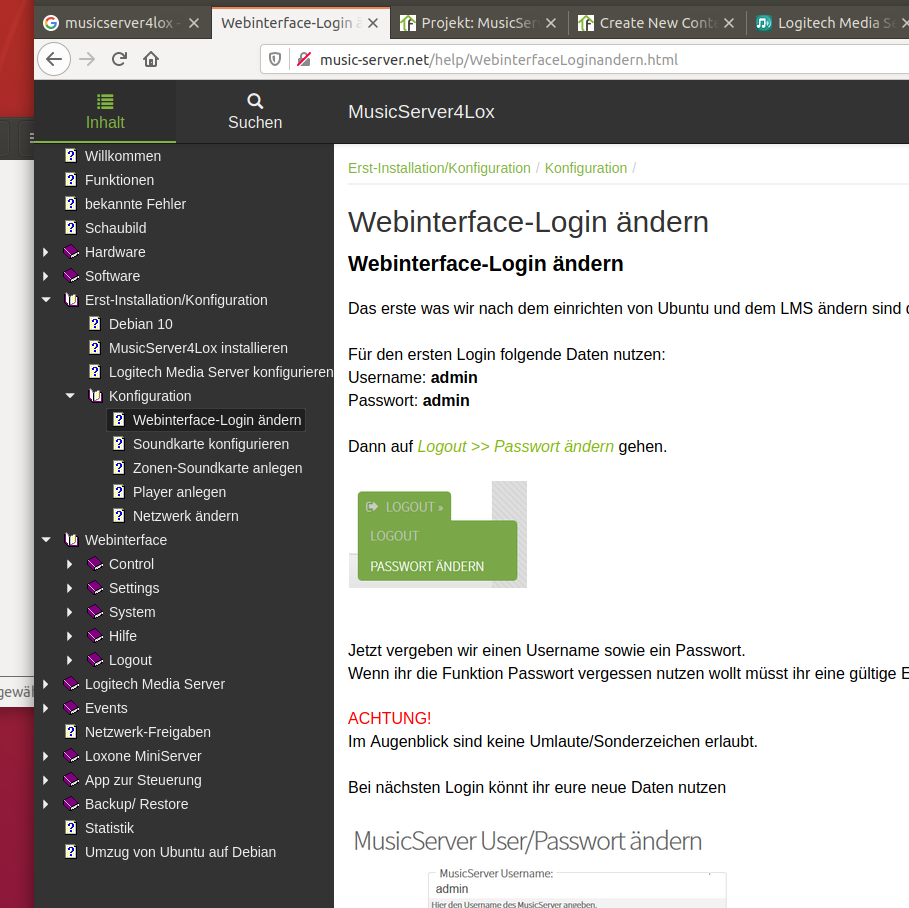Click the open book icon beside Konfiguration
This screenshot has height=908, width=909.
95,396
